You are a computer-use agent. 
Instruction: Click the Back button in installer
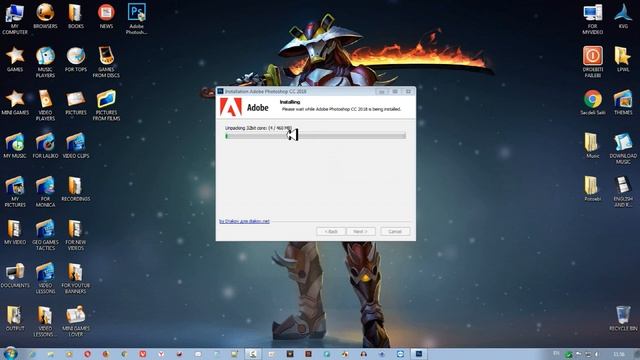(331, 231)
